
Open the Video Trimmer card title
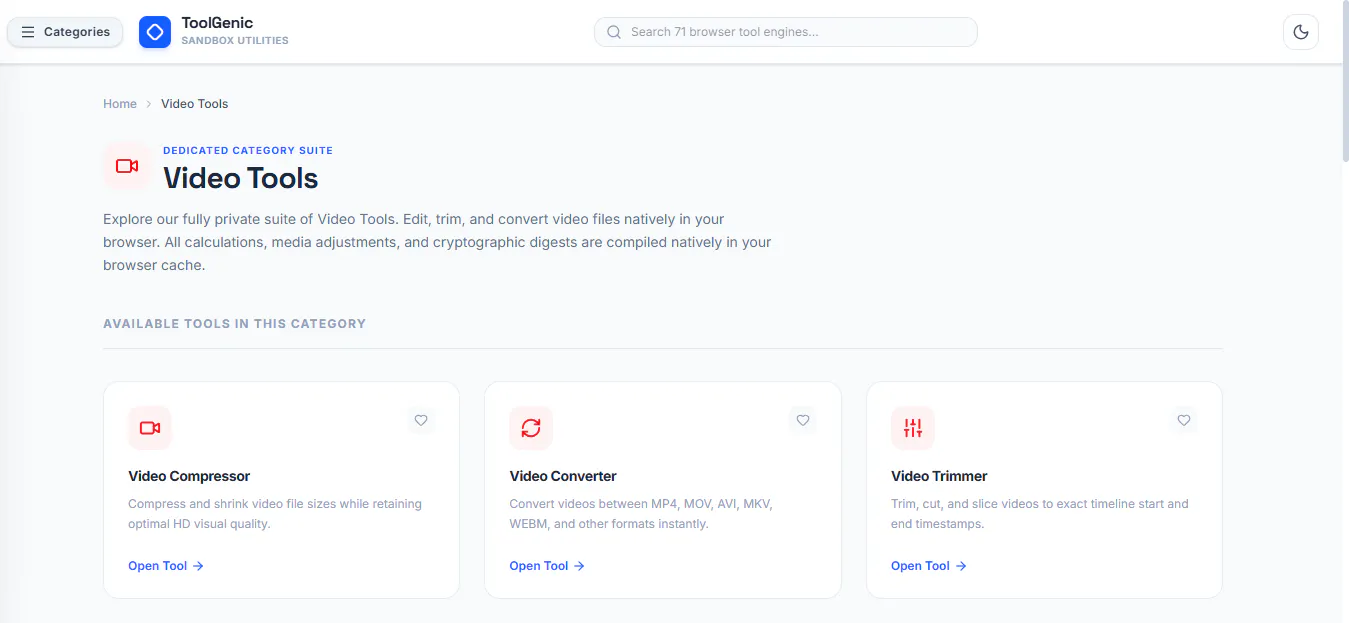[939, 476]
